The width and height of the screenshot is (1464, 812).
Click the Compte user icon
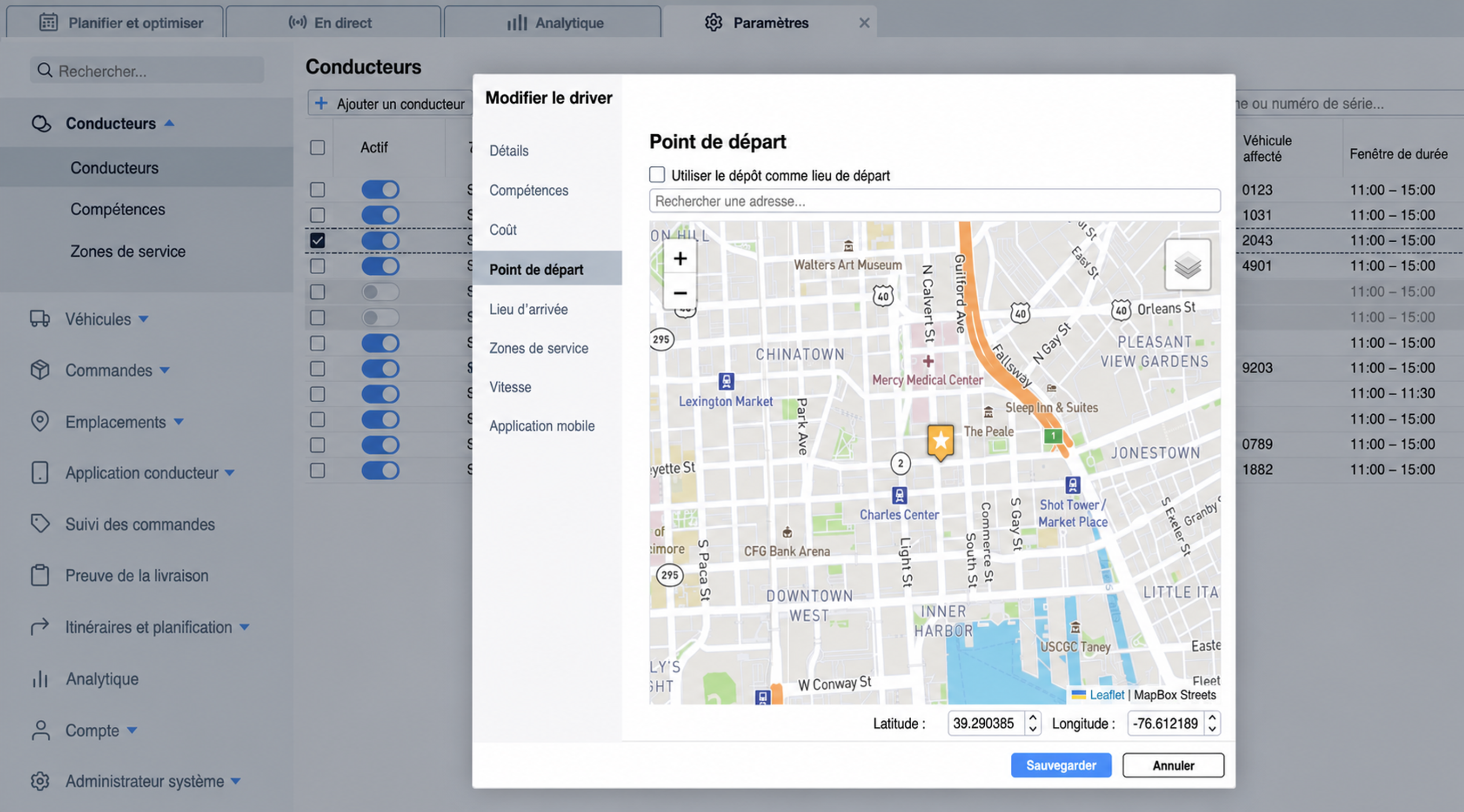click(x=40, y=730)
